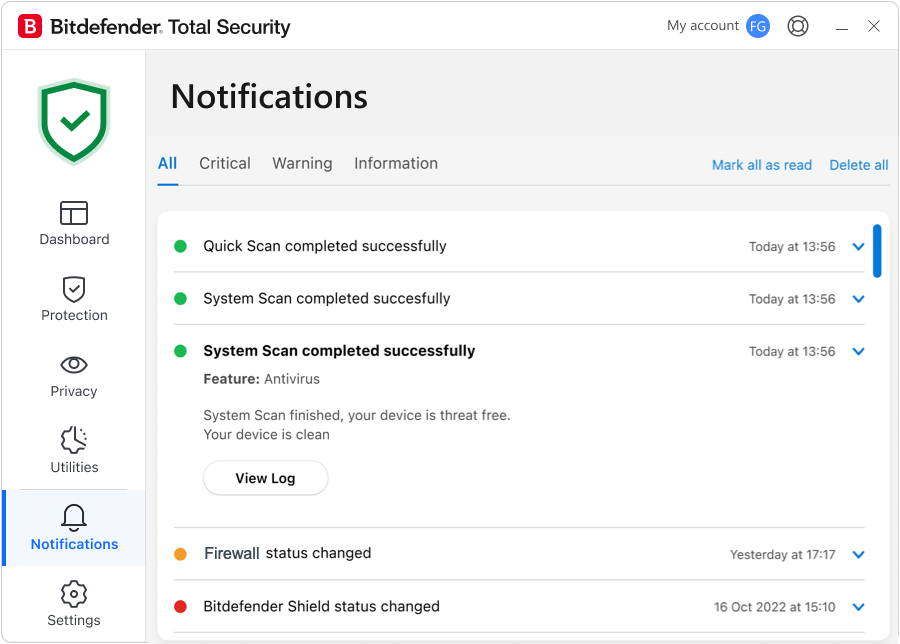Click the View Log button

(x=266, y=478)
